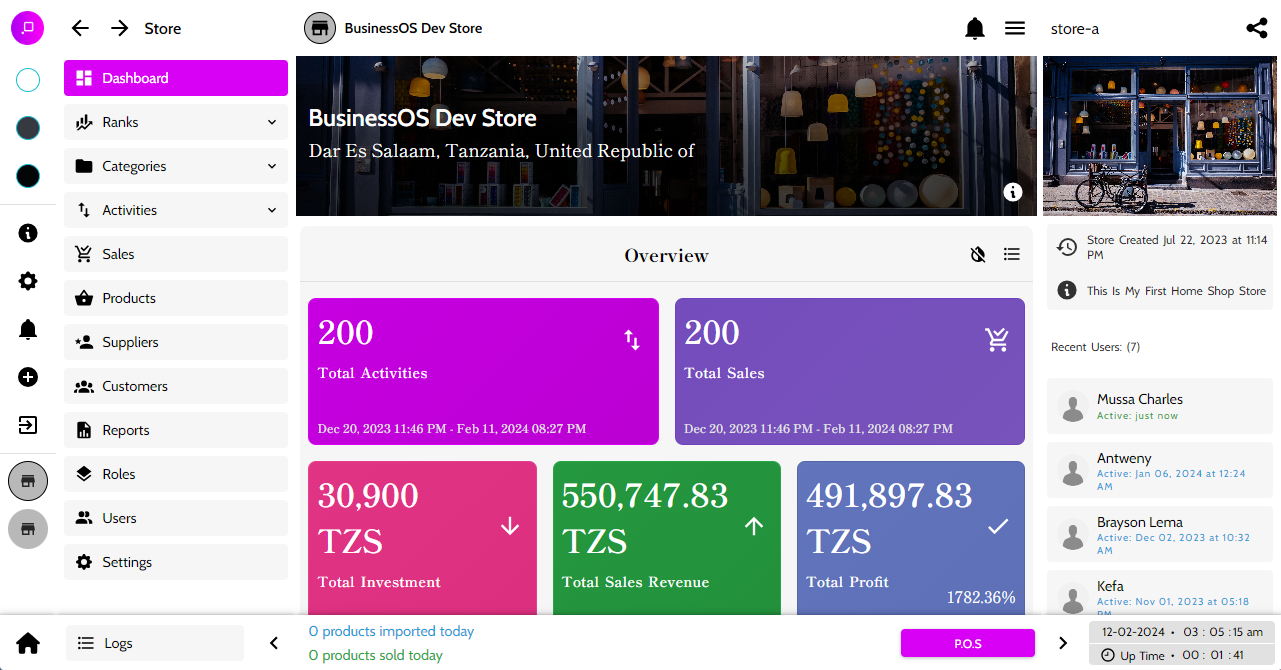Expand the Ranks menu

176,122
